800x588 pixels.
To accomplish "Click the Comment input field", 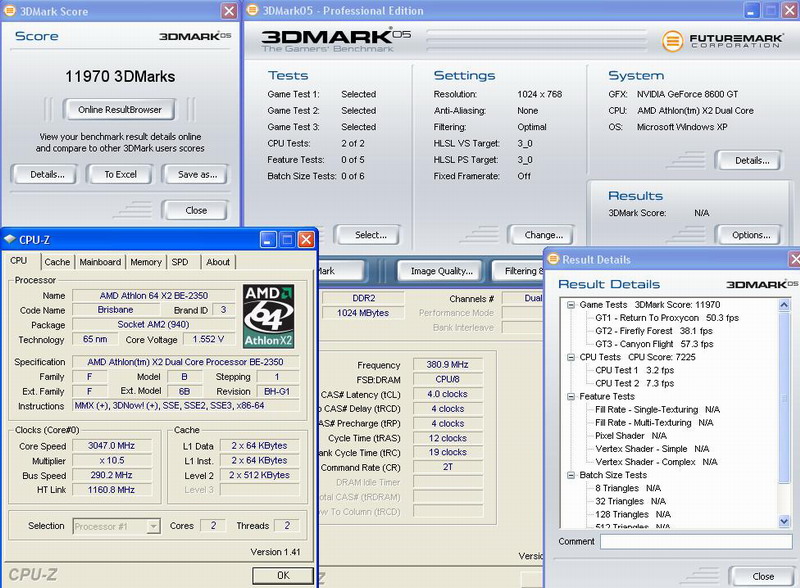I will [x=696, y=542].
